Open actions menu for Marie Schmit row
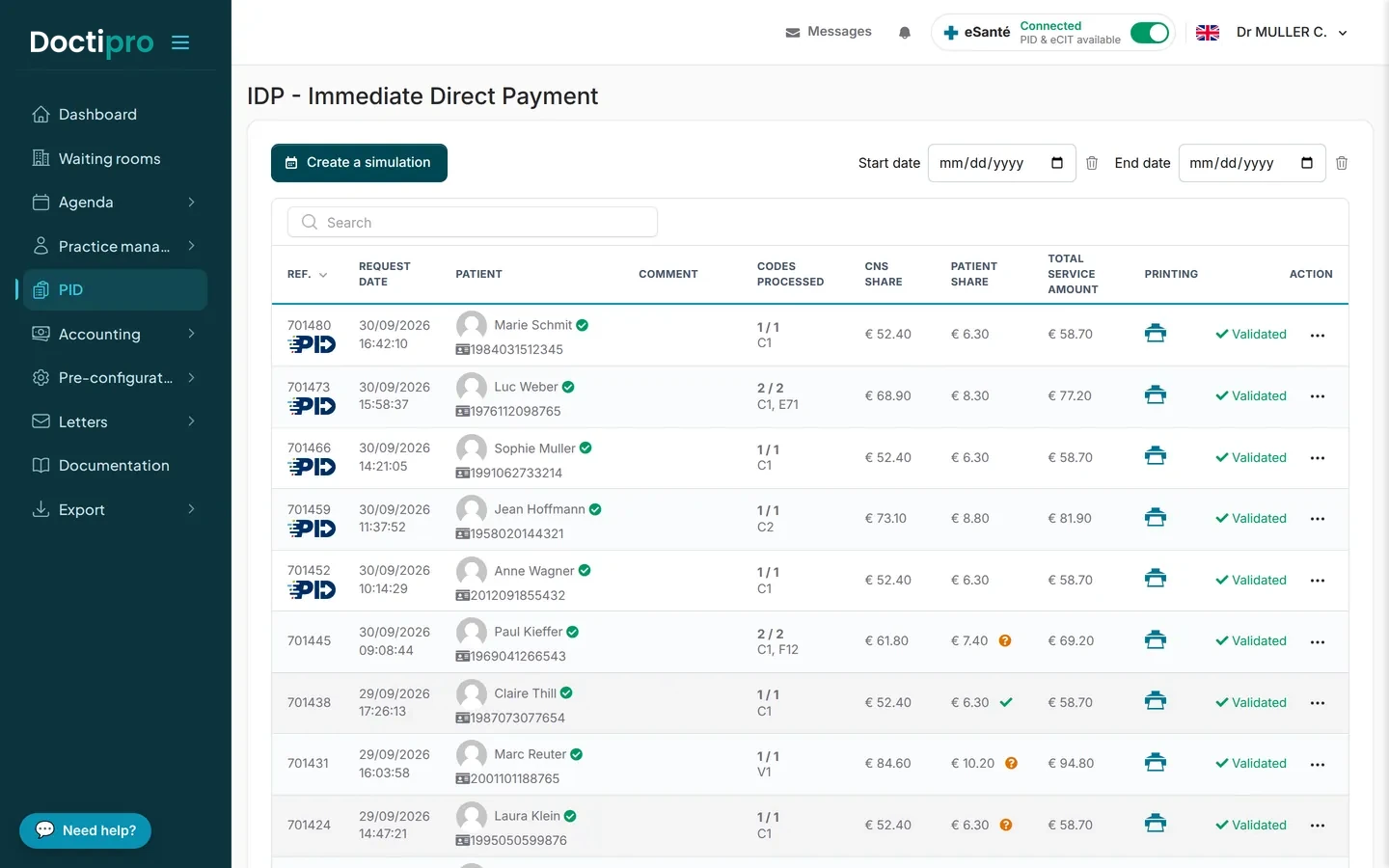Viewport: 1389px width, 868px height. (x=1318, y=336)
